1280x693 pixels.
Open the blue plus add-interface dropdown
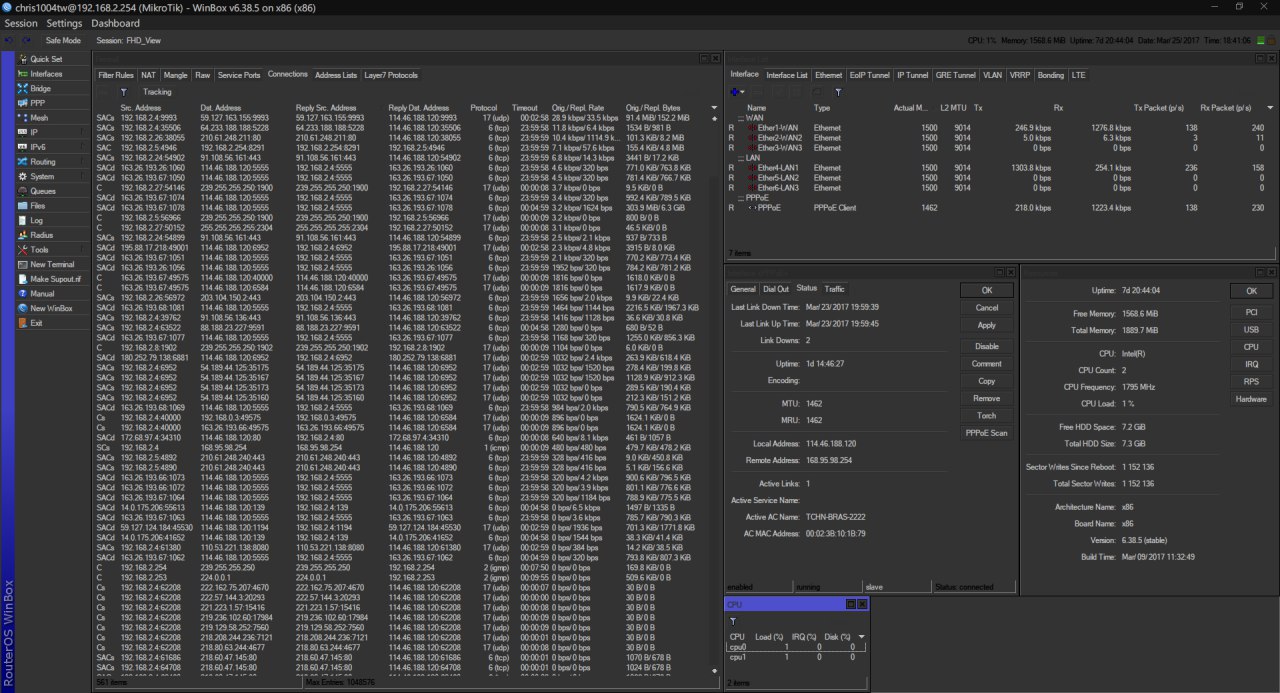coord(737,92)
